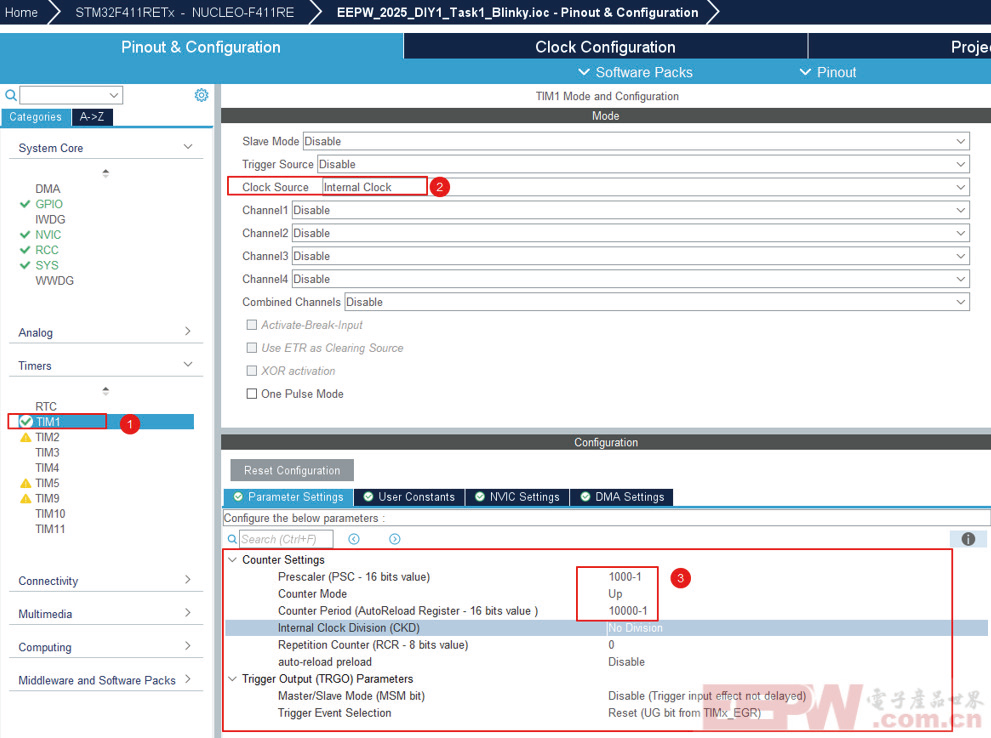Open the Combined Channels dropdown
The height and width of the screenshot is (738, 991).
(657, 302)
